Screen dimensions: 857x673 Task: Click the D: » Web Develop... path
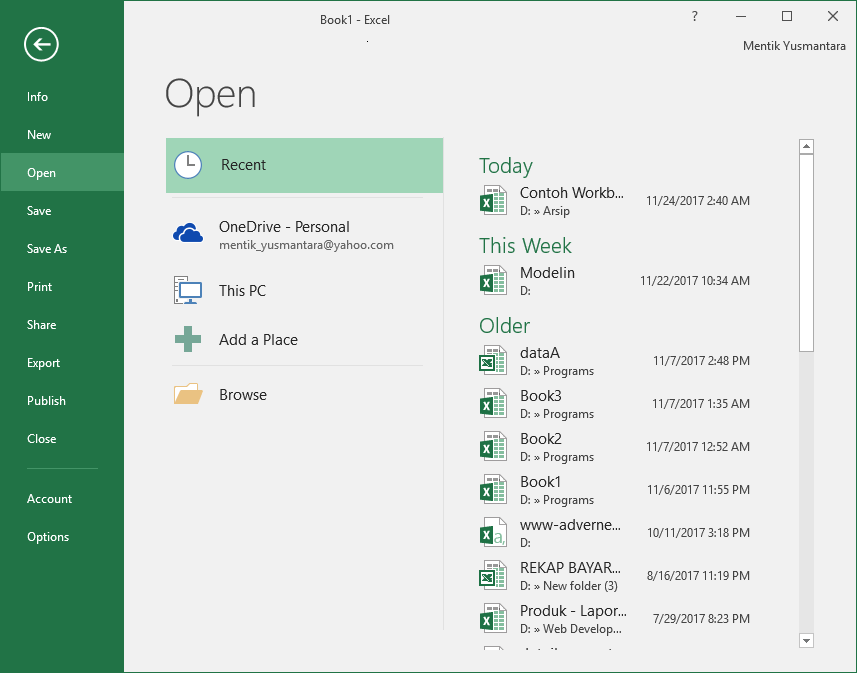click(571, 629)
